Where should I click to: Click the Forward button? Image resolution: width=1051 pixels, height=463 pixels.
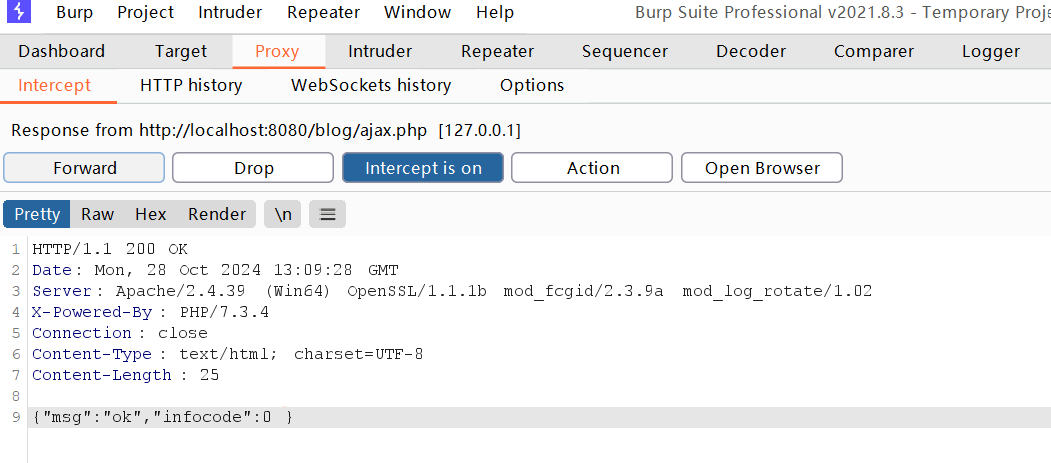click(84, 168)
